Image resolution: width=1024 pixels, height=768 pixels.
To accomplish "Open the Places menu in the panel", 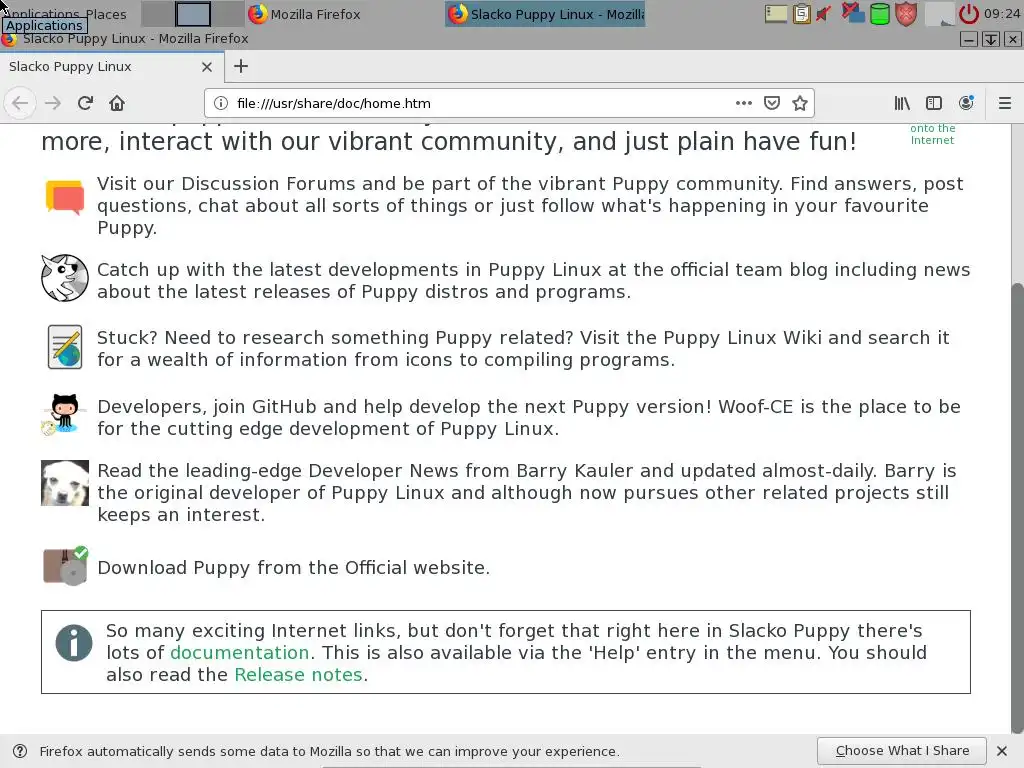I will (106, 14).
